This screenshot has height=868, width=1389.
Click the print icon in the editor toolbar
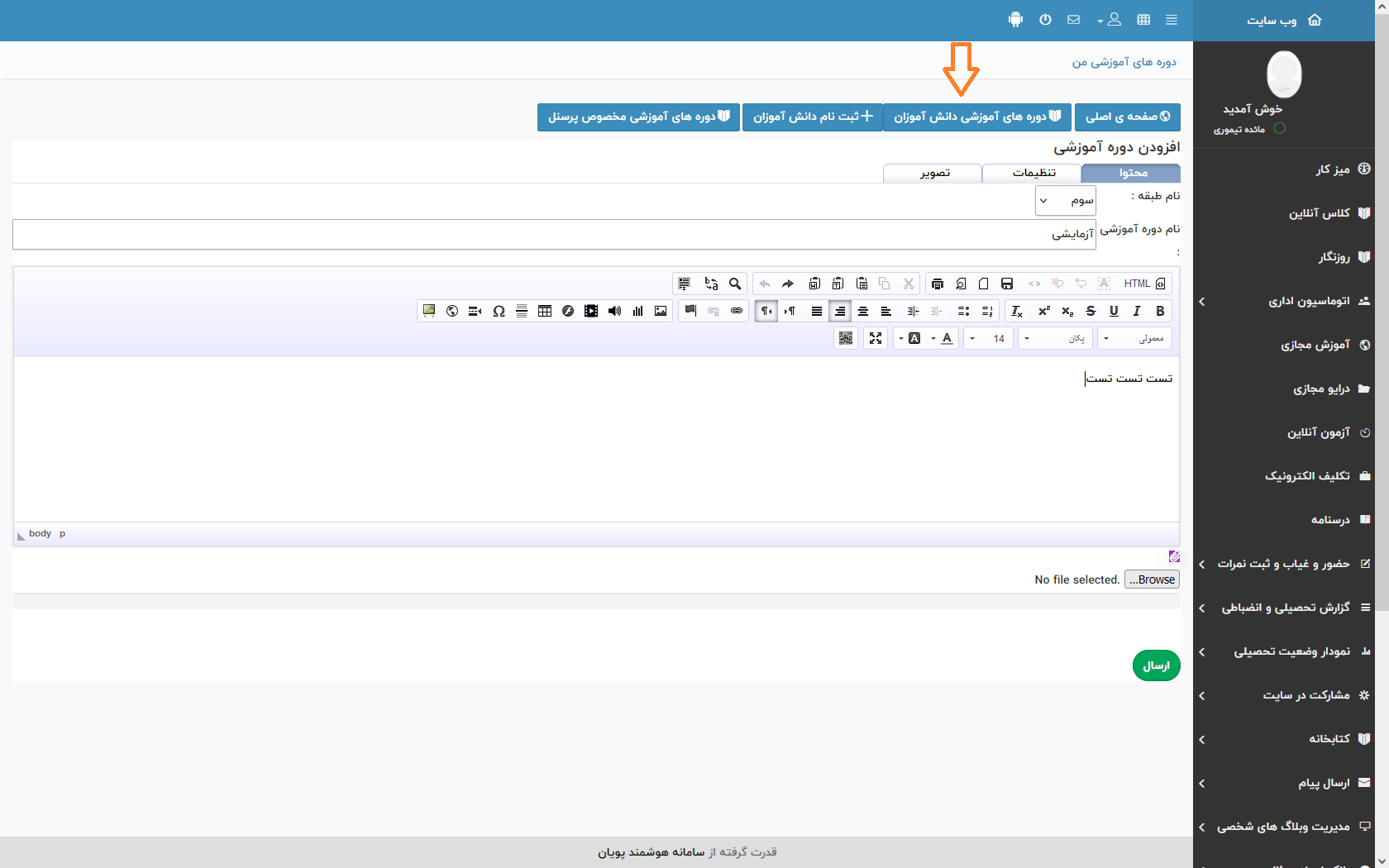(x=938, y=284)
